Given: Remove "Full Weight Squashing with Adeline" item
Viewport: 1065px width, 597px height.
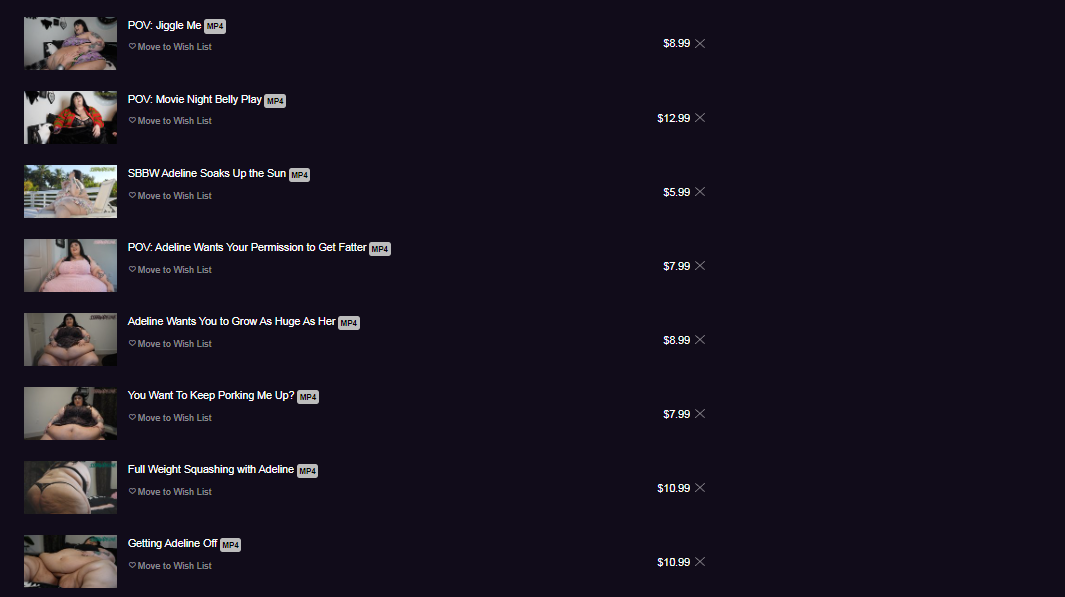Looking at the screenshot, I should tap(700, 488).
